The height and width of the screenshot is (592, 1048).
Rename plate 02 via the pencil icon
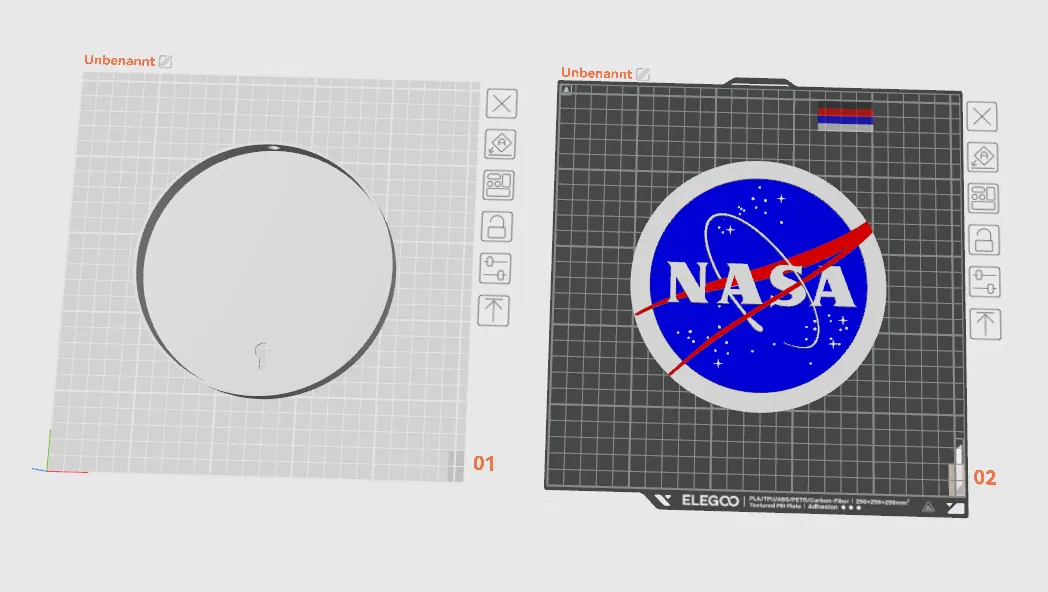642,73
